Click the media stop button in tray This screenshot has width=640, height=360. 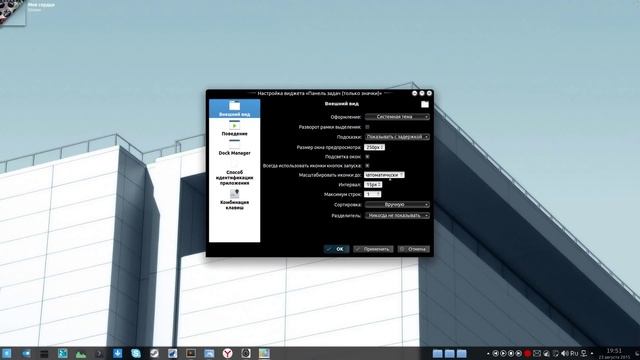(511, 353)
